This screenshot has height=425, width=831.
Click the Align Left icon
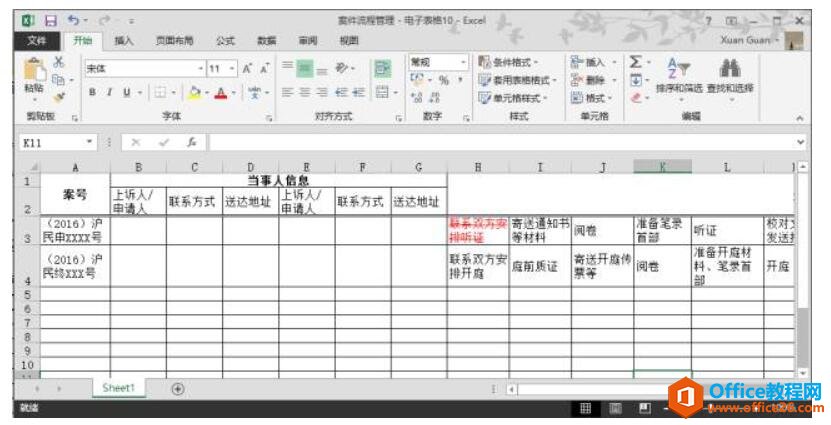tap(287, 93)
